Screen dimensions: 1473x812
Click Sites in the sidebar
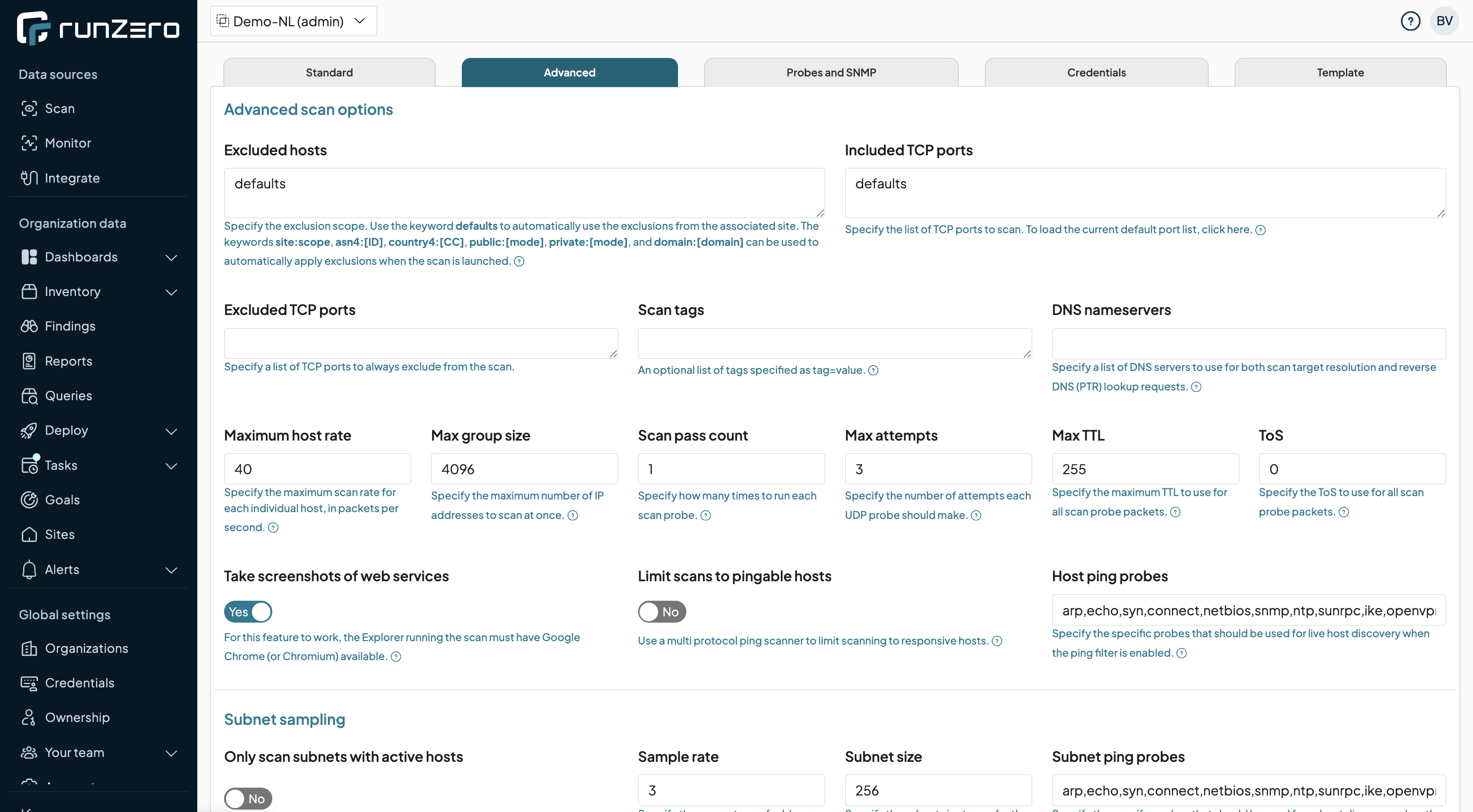point(59,535)
